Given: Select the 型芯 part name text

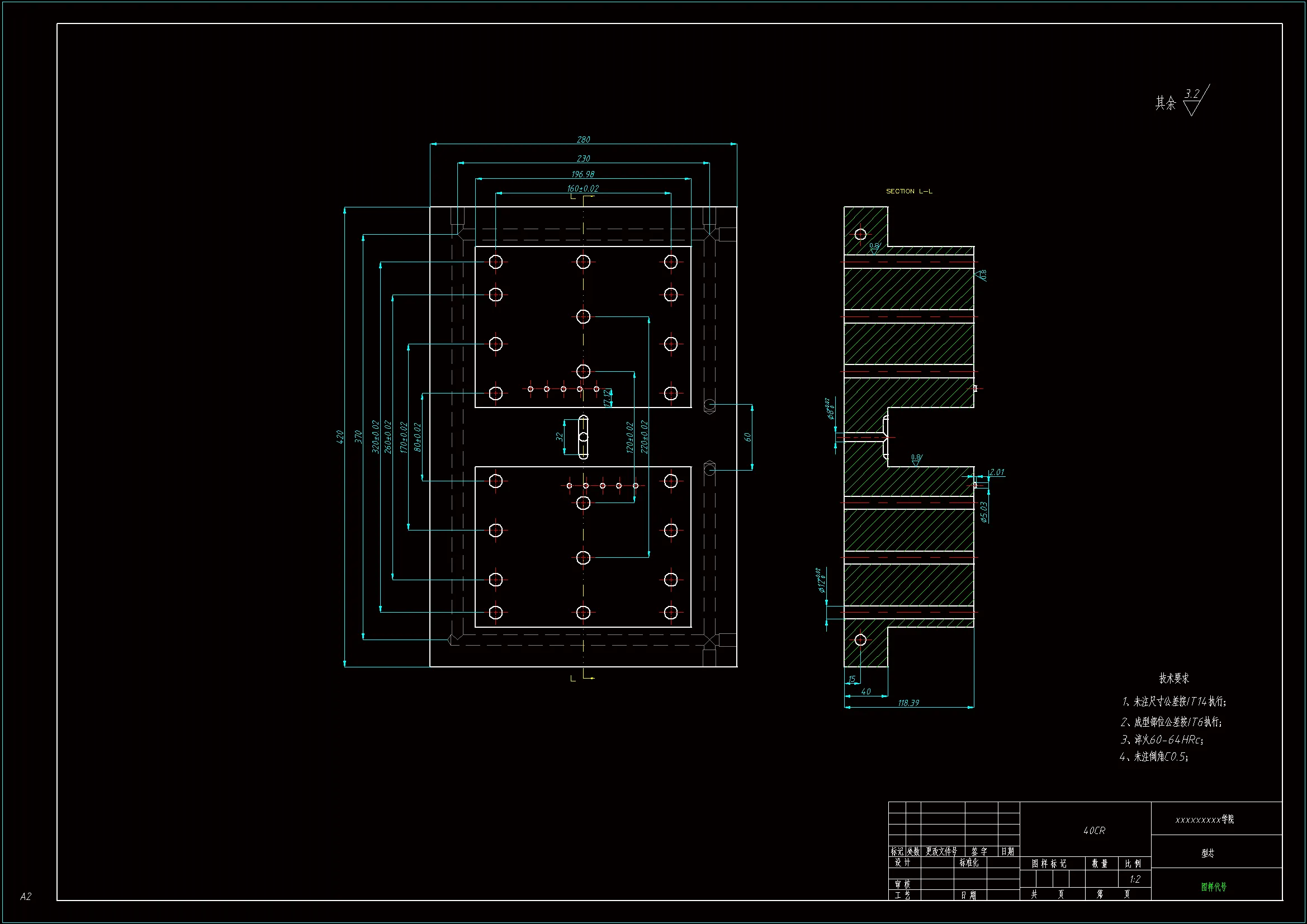Looking at the screenshot, I should [1207, 853].
